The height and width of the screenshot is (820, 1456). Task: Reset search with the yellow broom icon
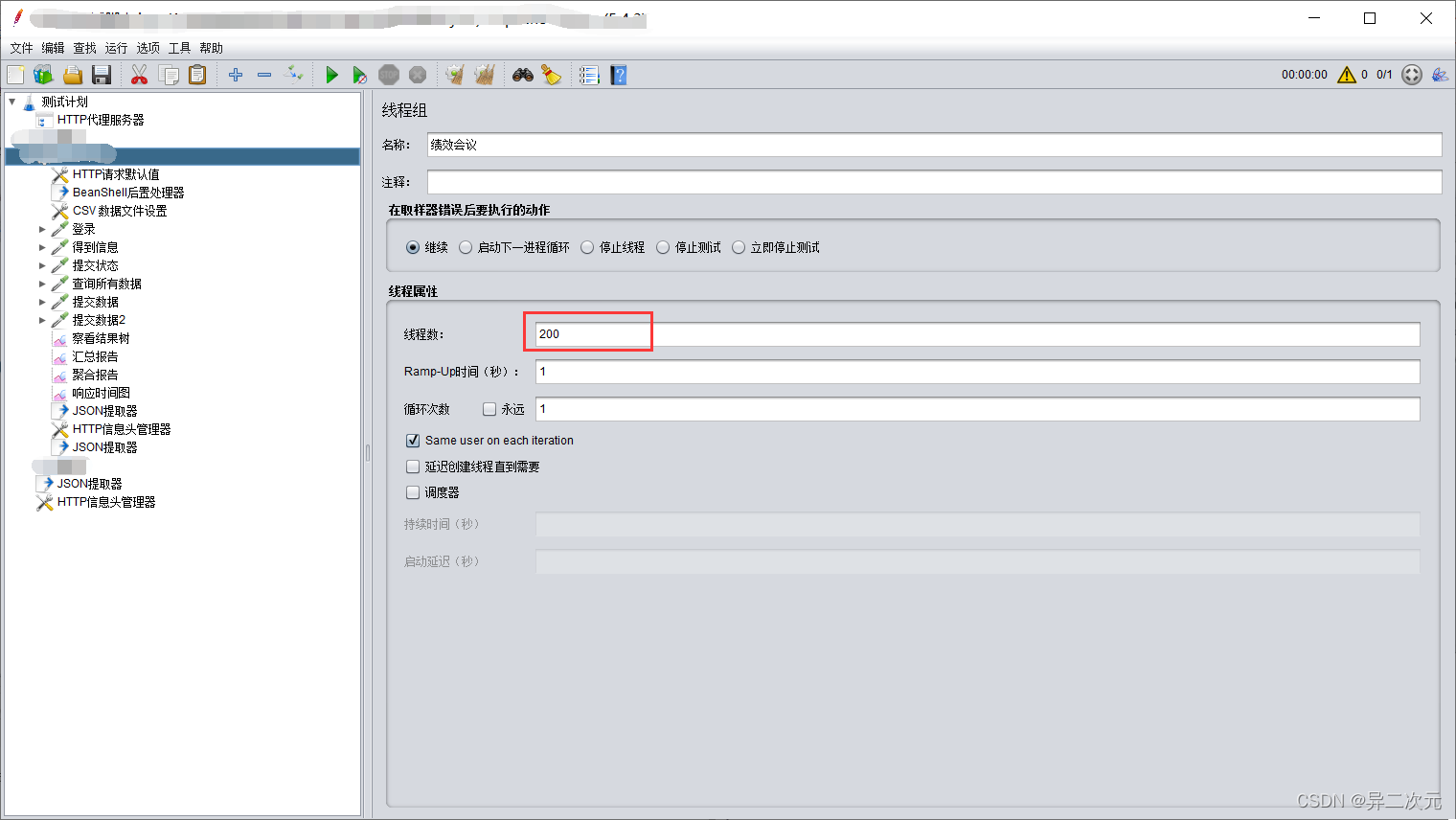tap(552, 75)
